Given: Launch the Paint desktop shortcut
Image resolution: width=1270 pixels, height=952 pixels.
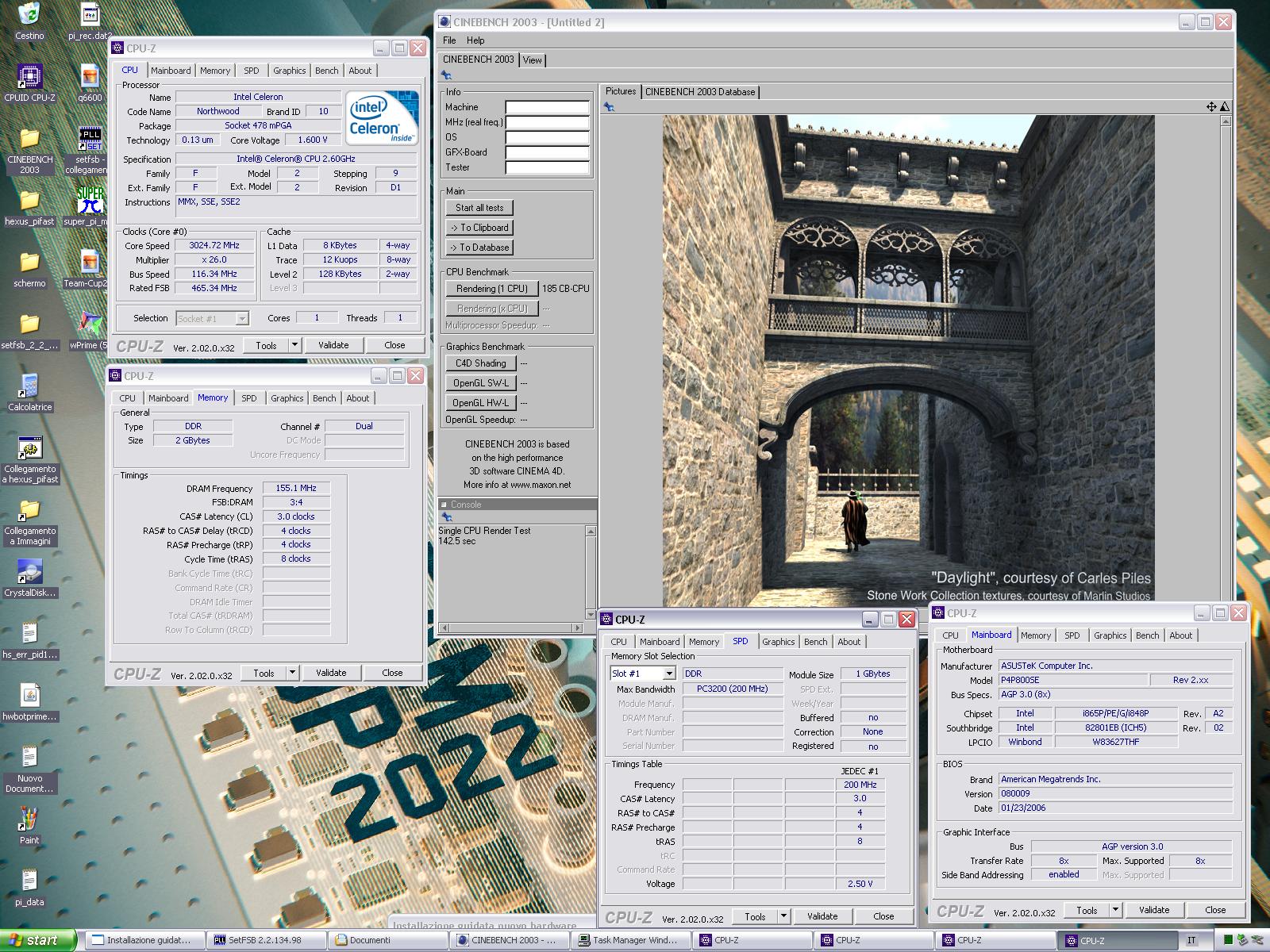Looking at the screenshot, I should (29, 820).
